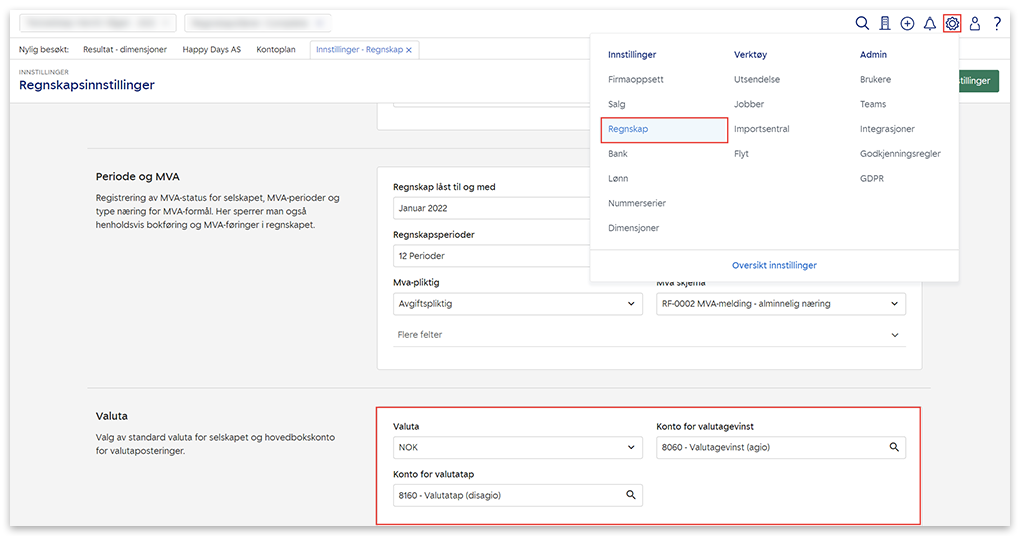
Task: Click the search magnifier icon in top bar
Action: [862, 24]
